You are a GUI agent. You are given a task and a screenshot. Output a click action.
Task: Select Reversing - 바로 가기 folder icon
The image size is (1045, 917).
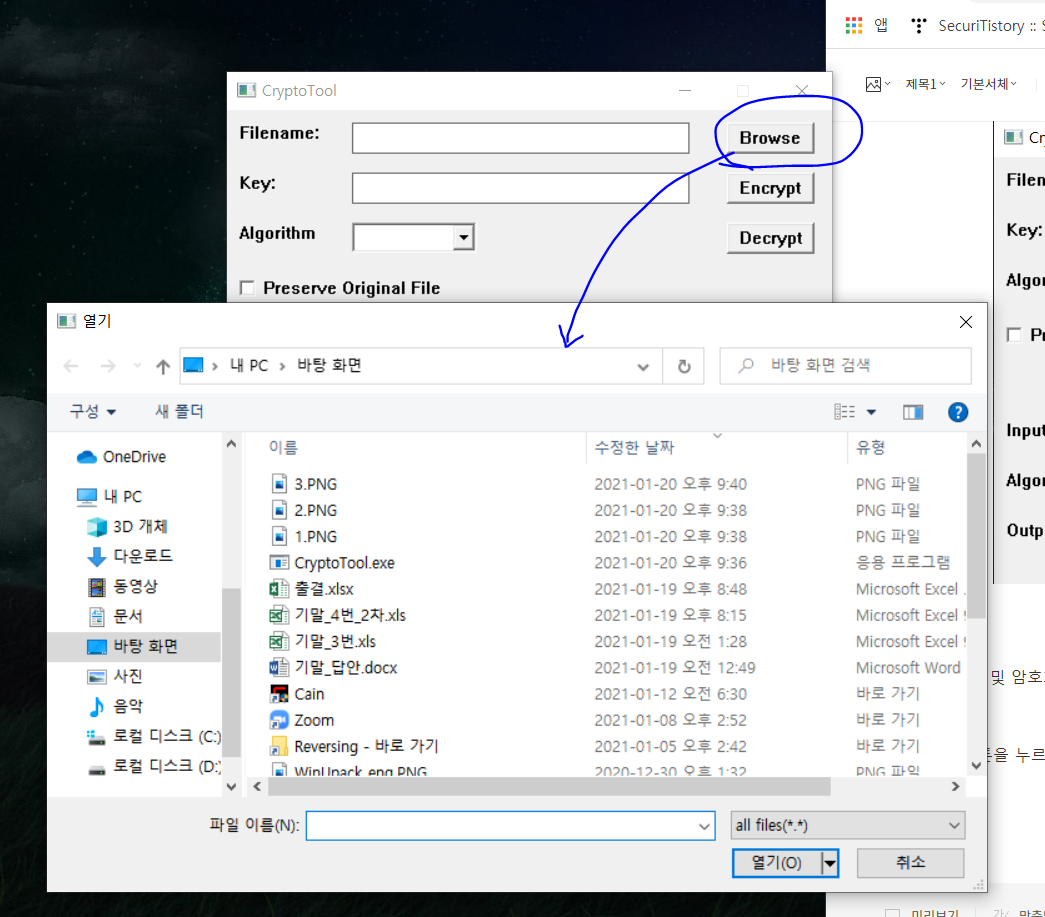click(x=279, y=746)
